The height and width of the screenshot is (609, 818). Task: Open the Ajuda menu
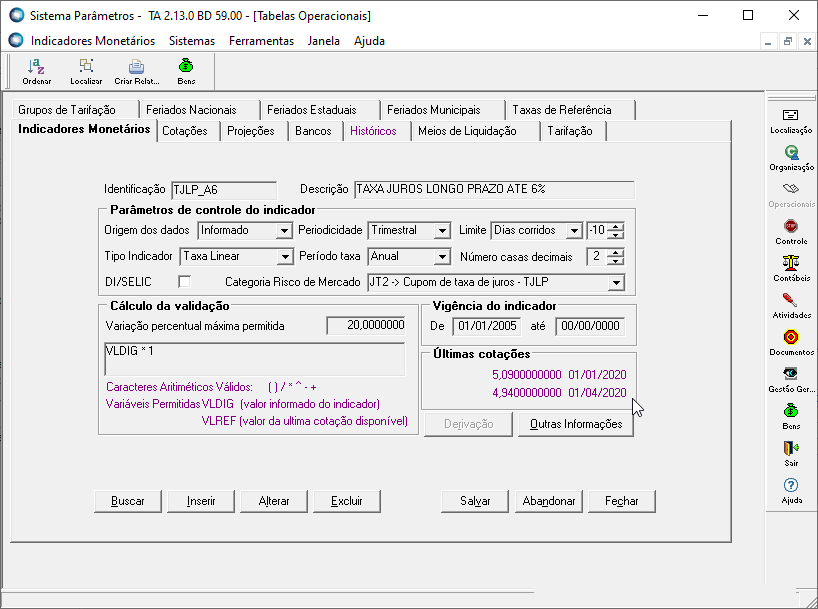[369, 41]
